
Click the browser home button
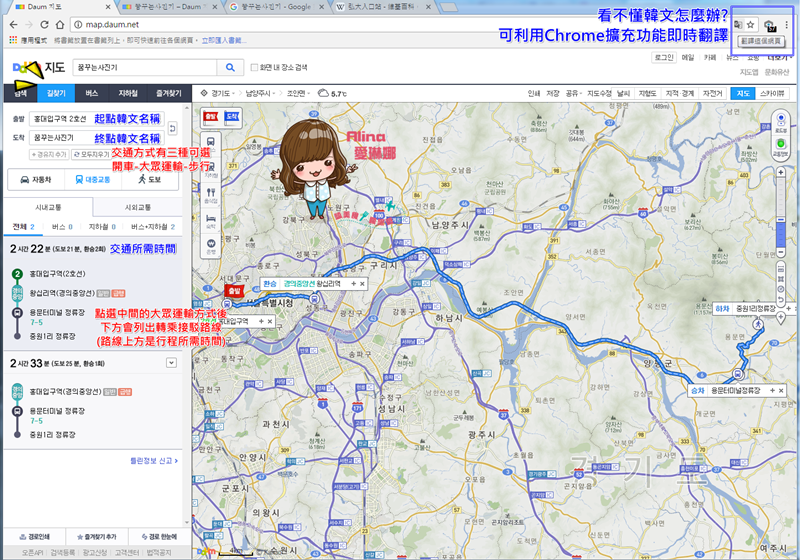[x=60, y=24]
